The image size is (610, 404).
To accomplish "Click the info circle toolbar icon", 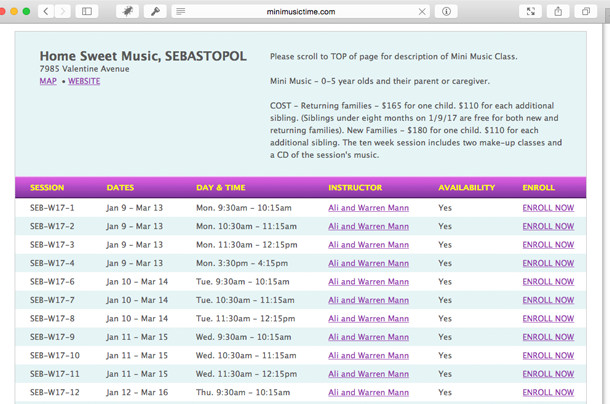I will coord(445,11).
